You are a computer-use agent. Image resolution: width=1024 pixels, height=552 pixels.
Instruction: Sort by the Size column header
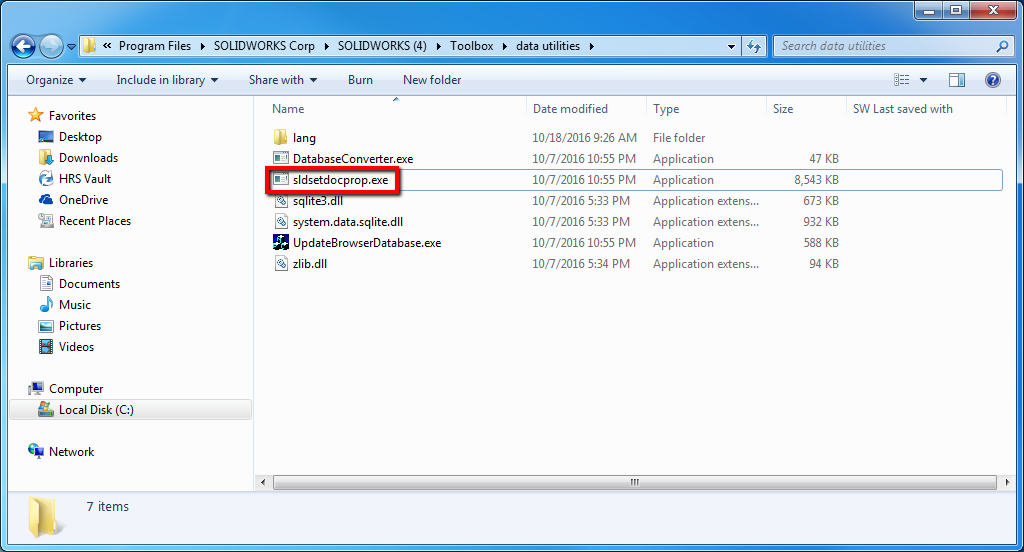pyautogui.click(x=807, y=108)
